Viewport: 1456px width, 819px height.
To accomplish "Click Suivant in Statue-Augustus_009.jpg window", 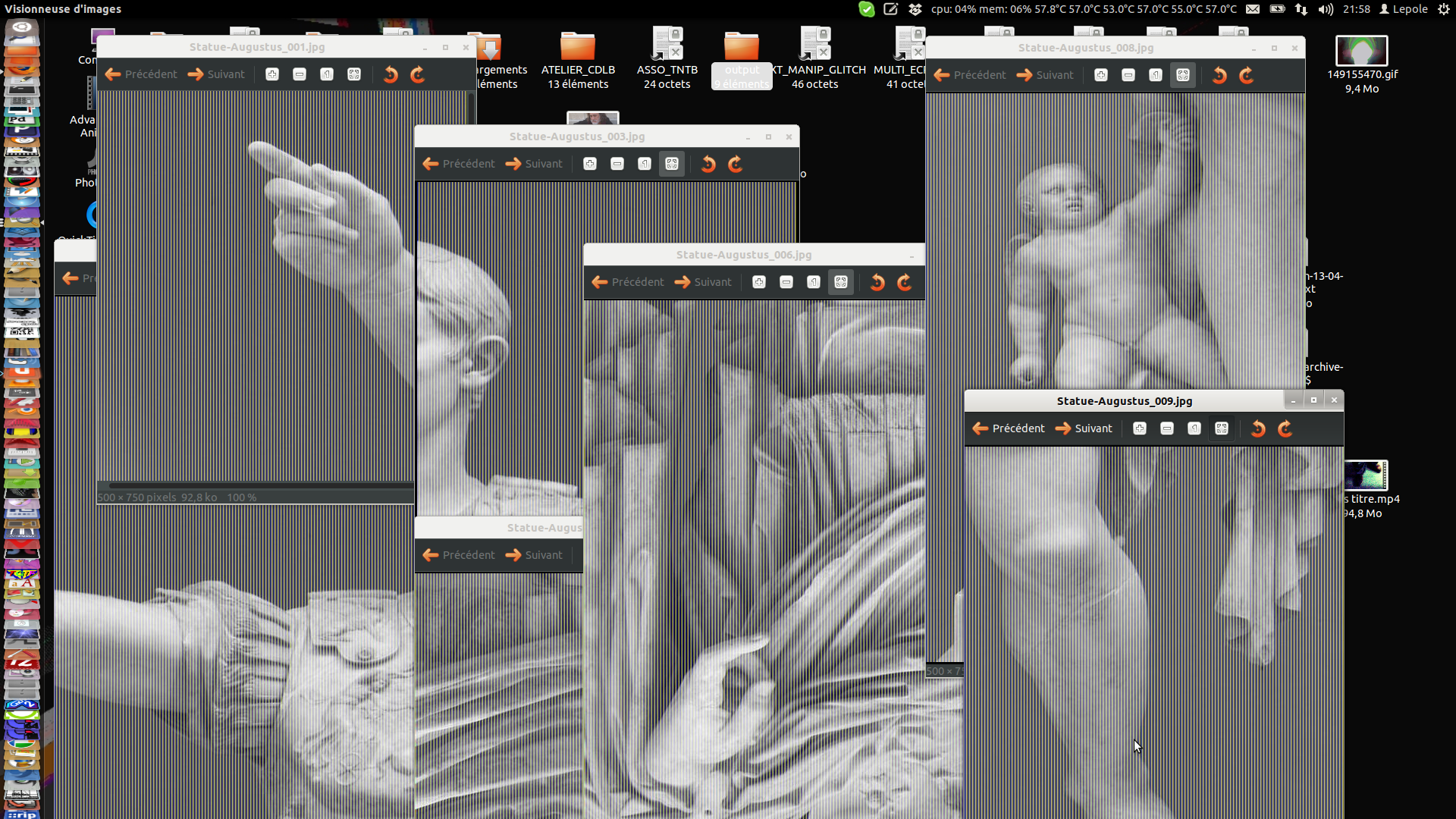I will 1084,428.
